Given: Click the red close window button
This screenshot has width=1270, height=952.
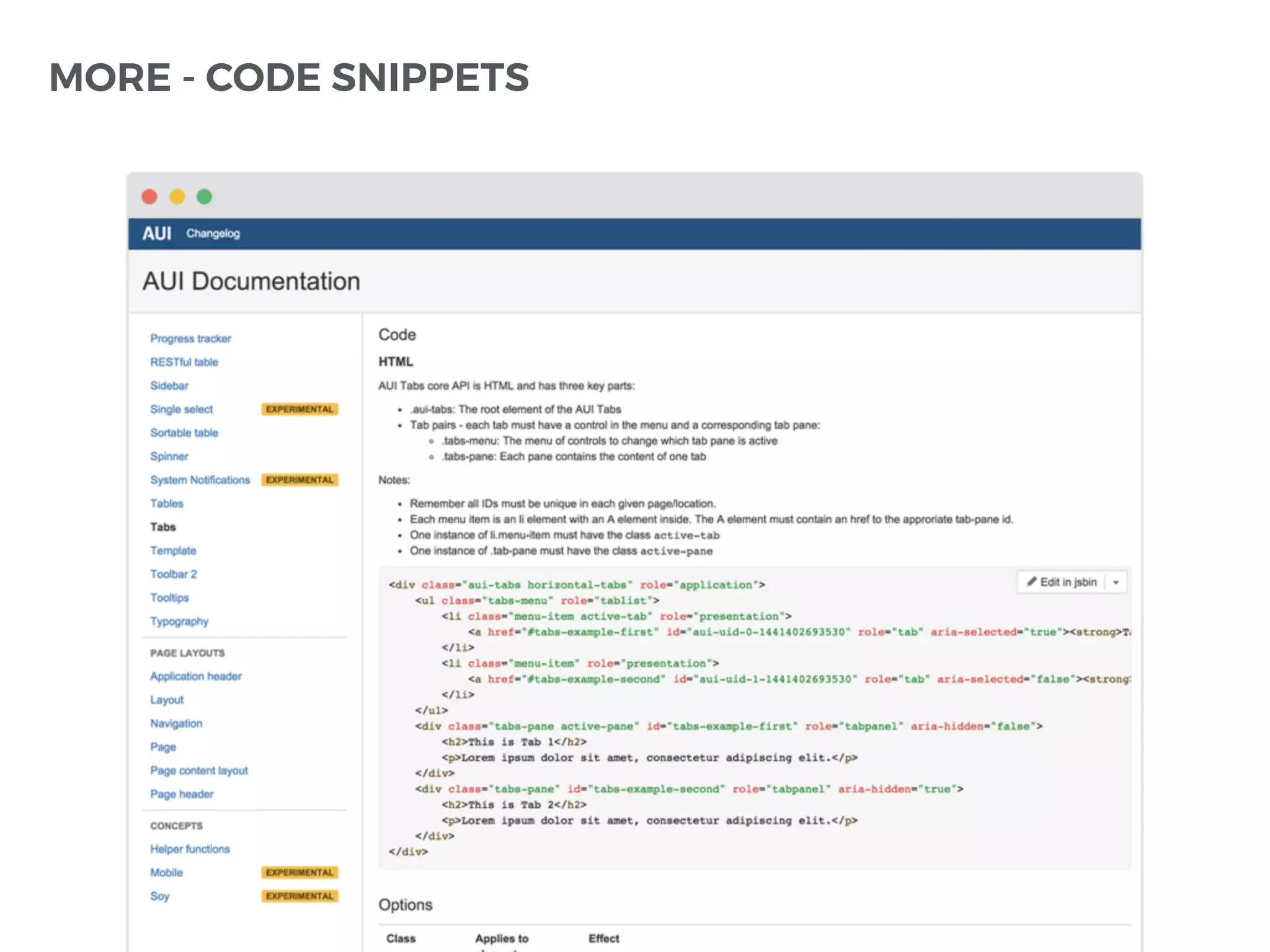Looking at the screenshot, I should coord(149,196).
